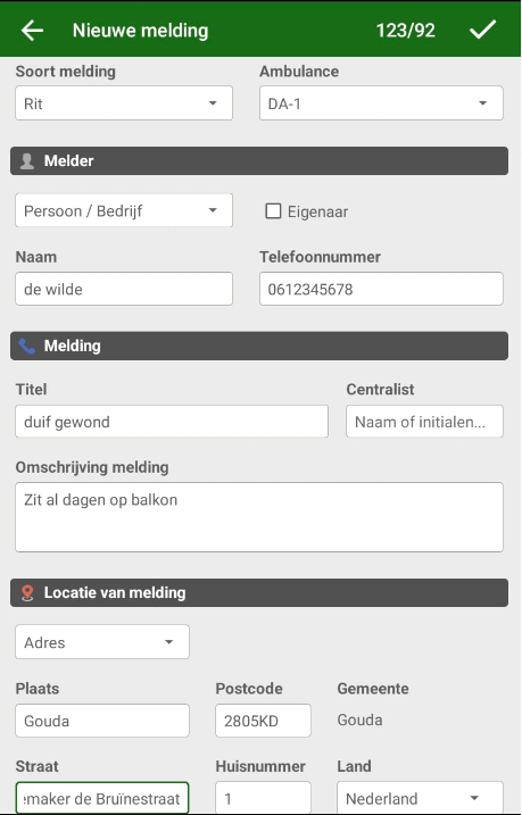Tick the Eigenaar checkbox
The width and height of the screenshot is (522, 815).
(x=273, y=211)
